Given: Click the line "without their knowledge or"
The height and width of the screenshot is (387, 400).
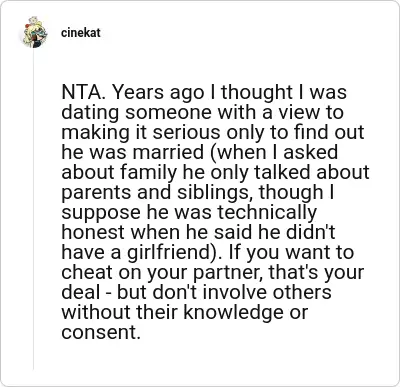Looking at the screenshot, I should [x=185, y=312].
